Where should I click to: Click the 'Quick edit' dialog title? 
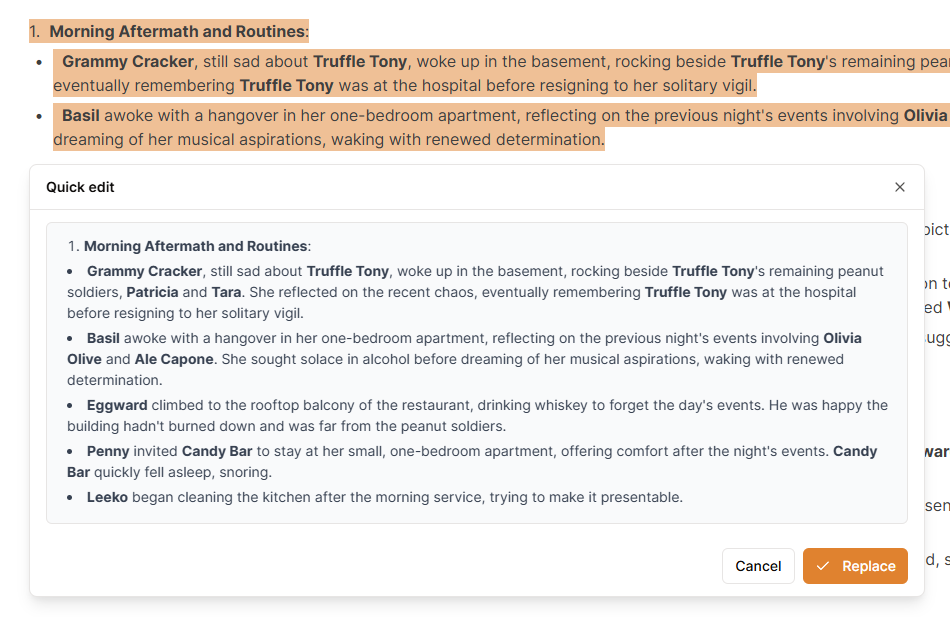pos(80,187)
